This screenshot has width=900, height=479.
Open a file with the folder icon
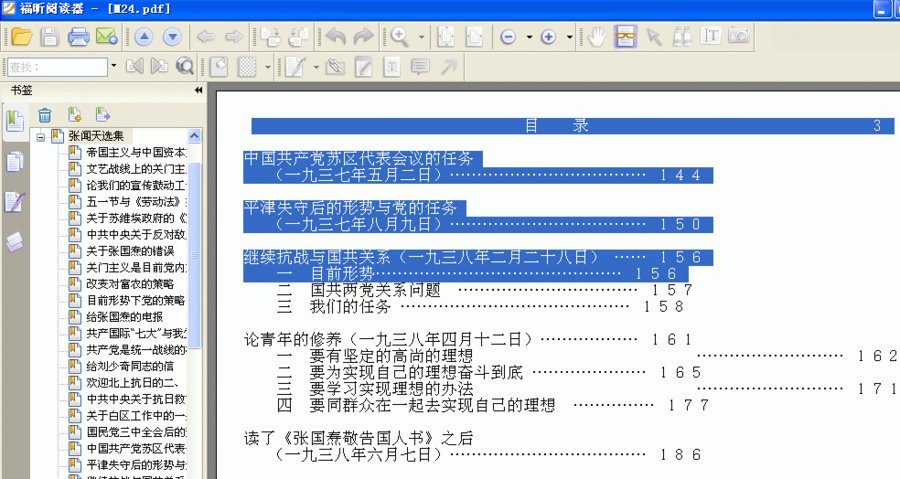click(22, 37)
